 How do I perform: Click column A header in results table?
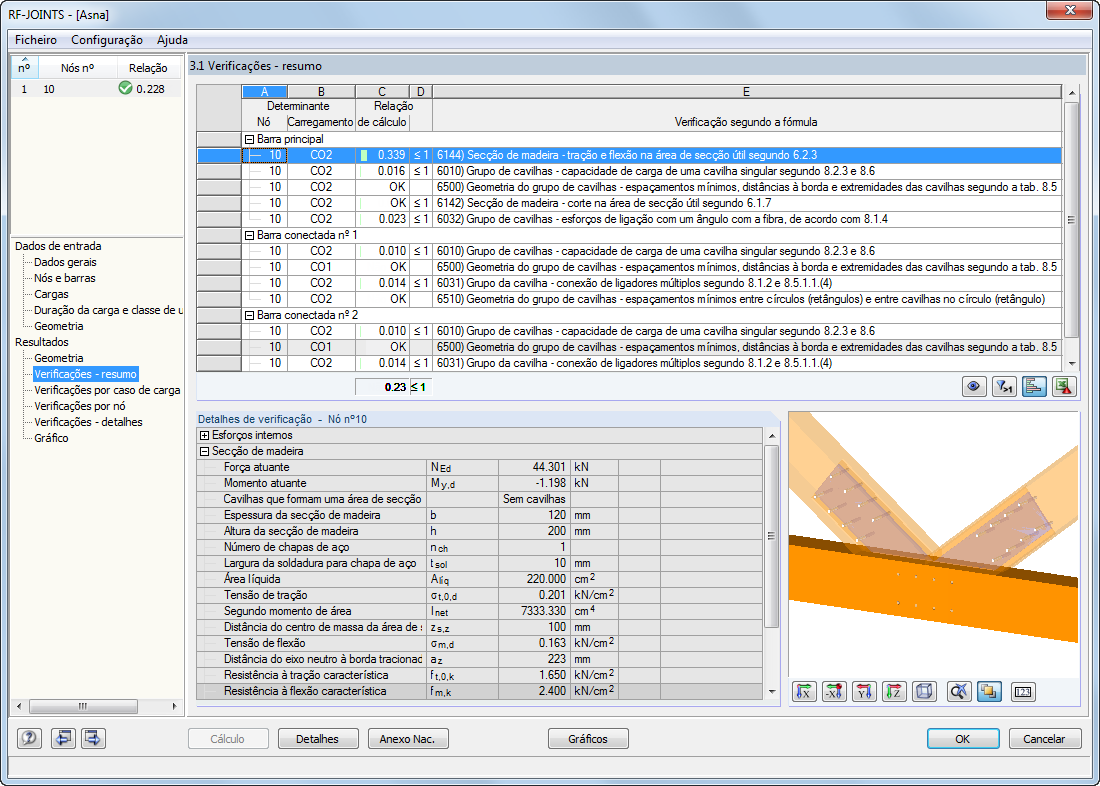point(264,92)
